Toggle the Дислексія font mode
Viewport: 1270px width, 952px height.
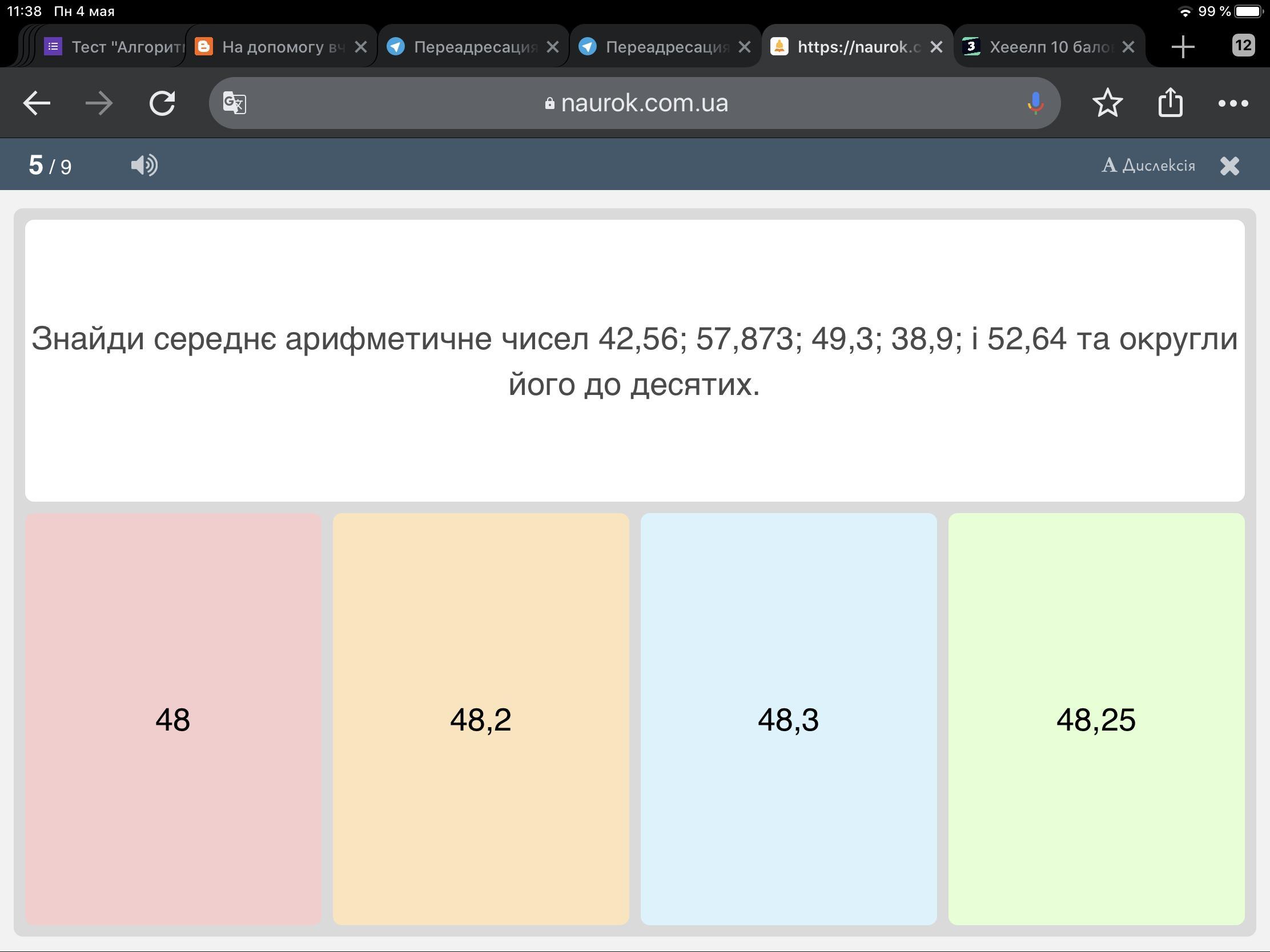coord(1148,166)
